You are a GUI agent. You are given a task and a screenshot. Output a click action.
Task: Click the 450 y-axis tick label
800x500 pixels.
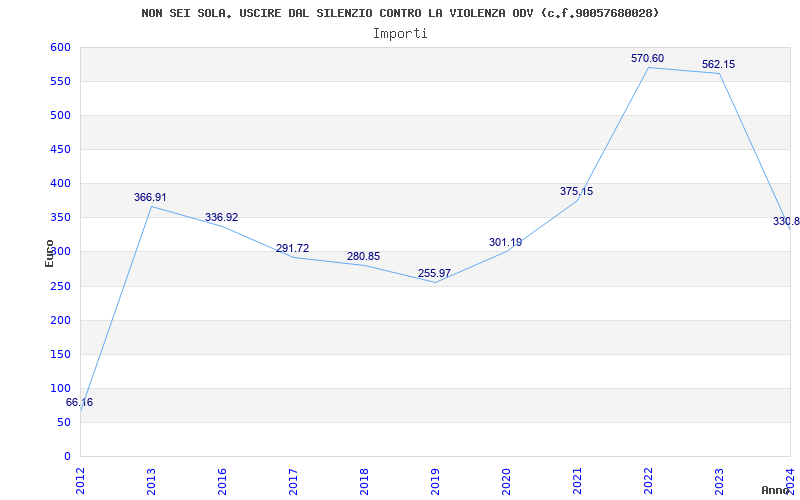60,149
